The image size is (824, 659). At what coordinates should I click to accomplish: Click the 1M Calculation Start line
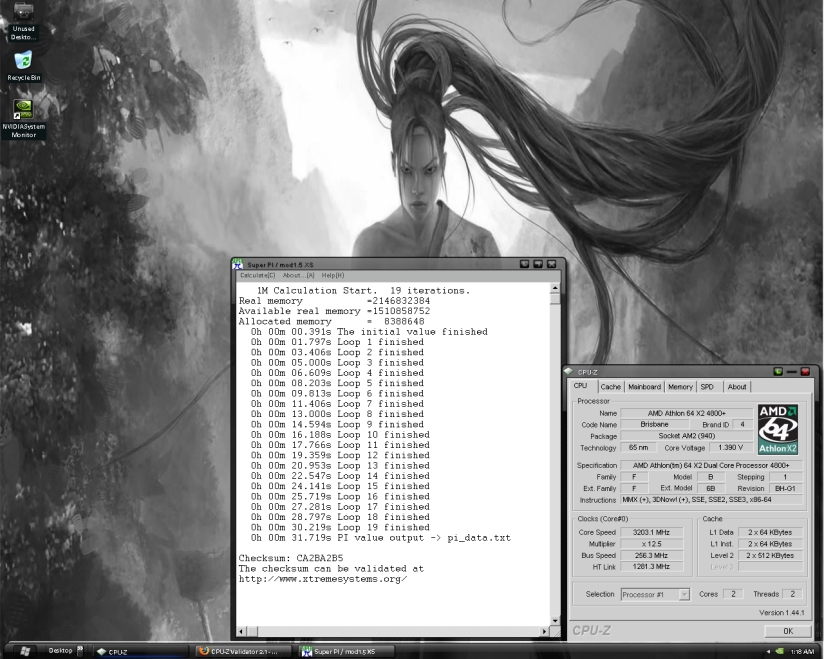tap(363, 291)
